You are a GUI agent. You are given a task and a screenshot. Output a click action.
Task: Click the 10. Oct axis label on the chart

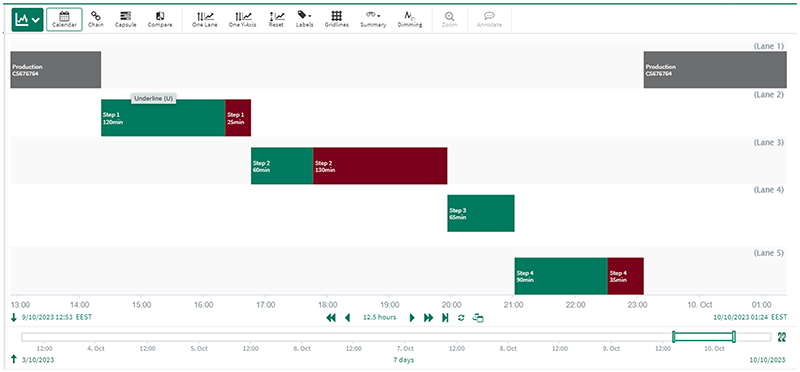pyautogui.click(x=699, y=305)
